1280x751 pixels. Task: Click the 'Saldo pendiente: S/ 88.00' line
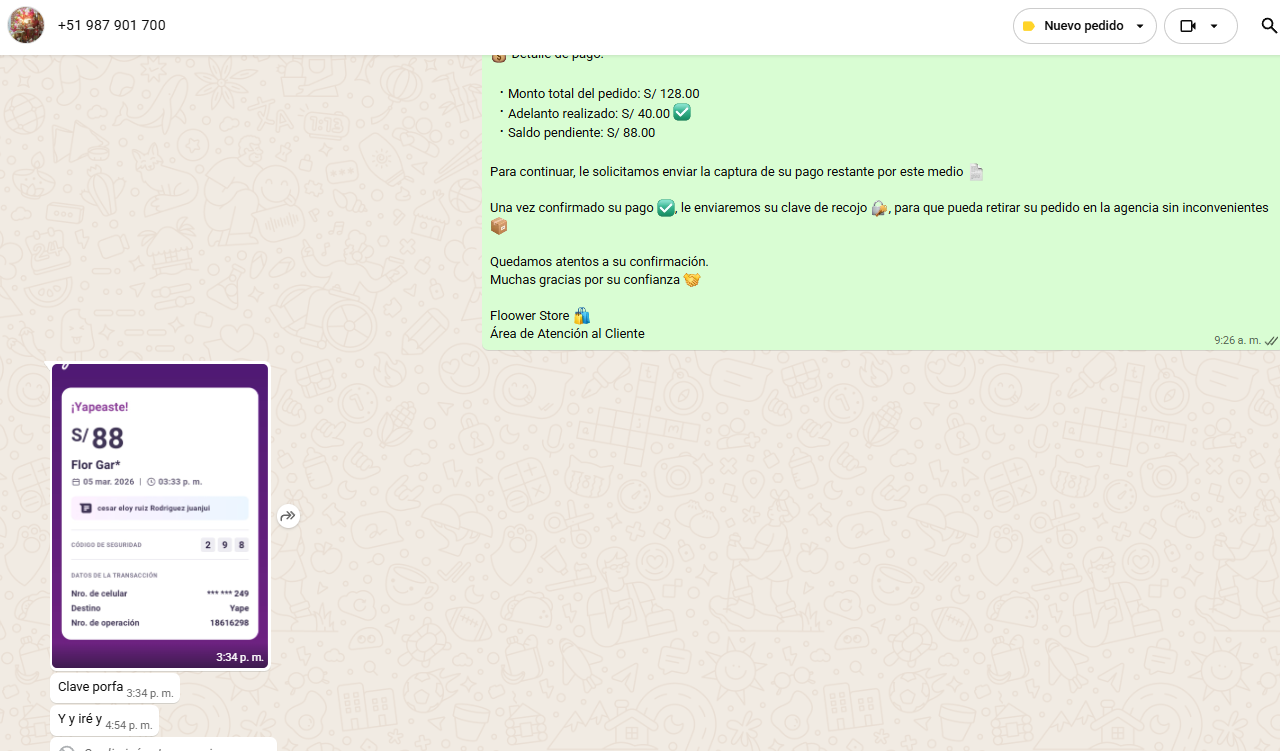[x=581, y=132]
